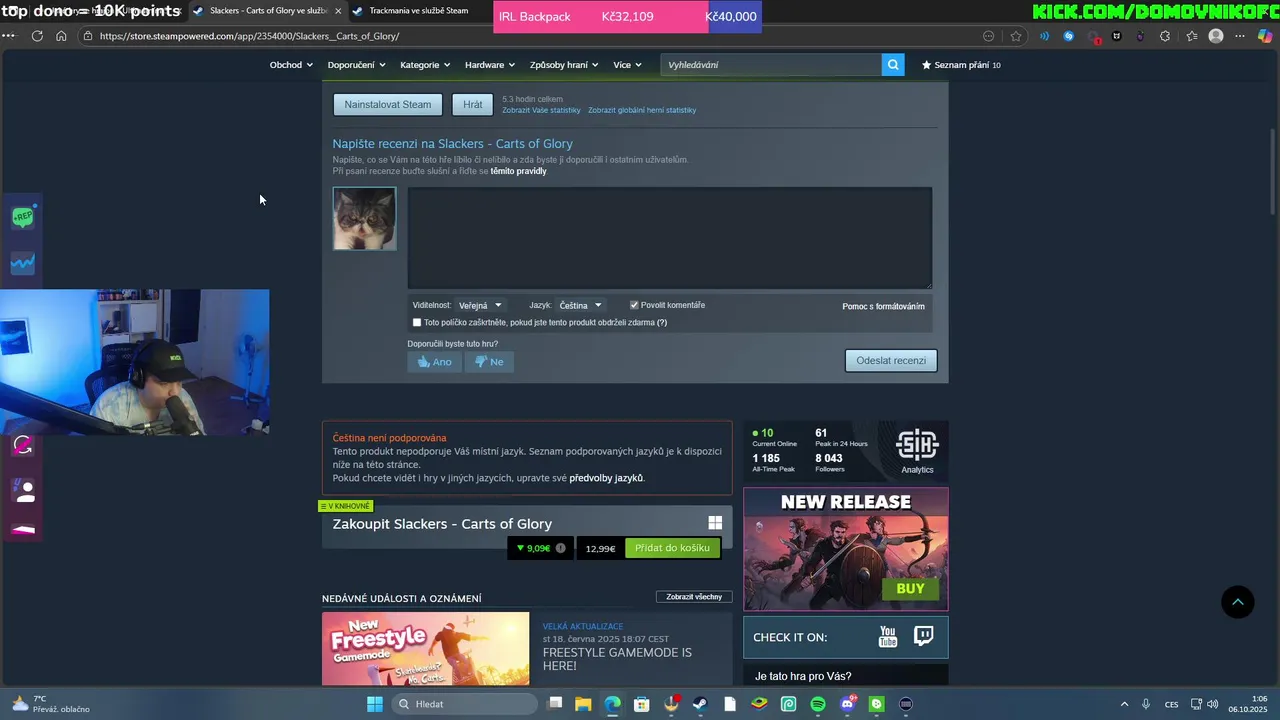Image resolution: width=1280 pixels, height=720 pixels.
Task: Expand the Doporučení menu
Action: tap(357, 65)
